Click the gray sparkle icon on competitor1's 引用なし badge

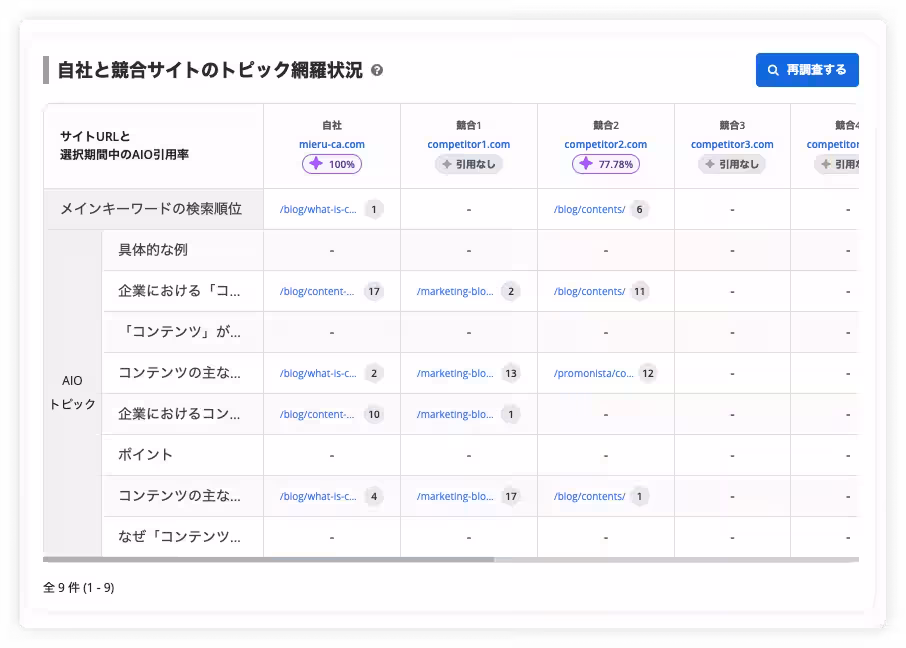tap(449, 163)
